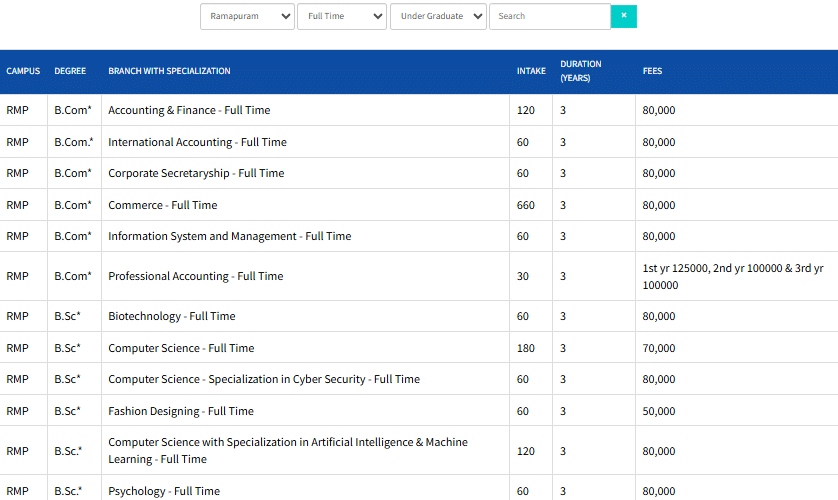Image resolution: width=838 pixels, height=500 pixels.
Task: Click the Degree column header
Action: tap(70, 71)
